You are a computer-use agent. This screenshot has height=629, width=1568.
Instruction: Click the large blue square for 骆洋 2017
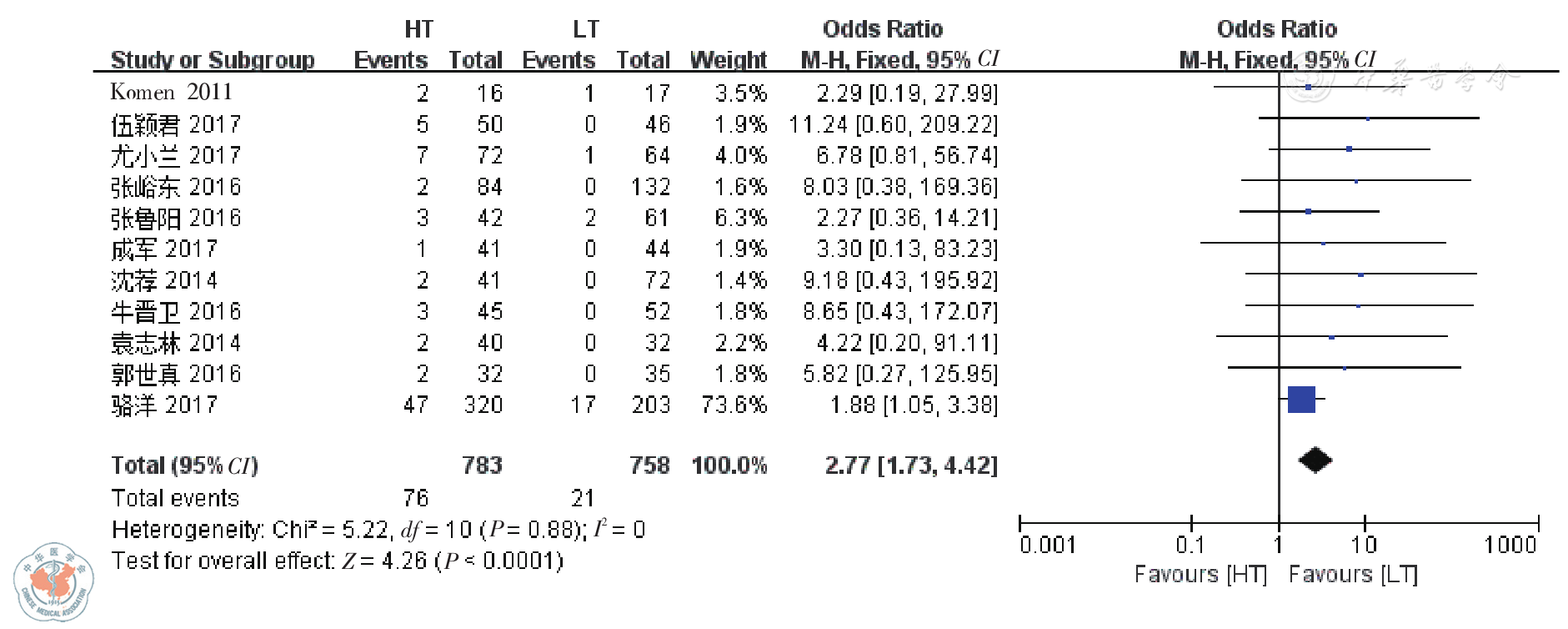1300,400
